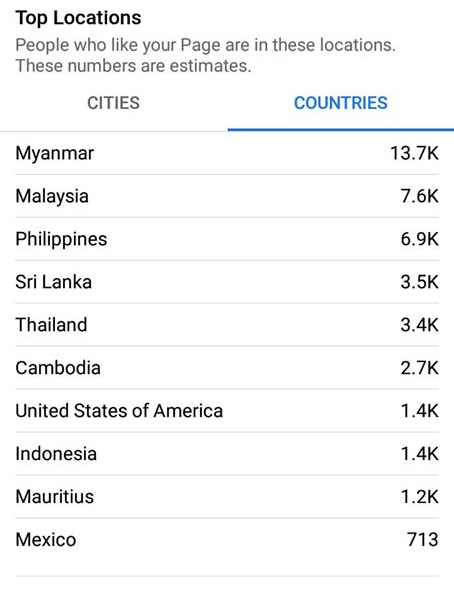Select the Mauritius row
The height and width of the screenshot is (590, 454).
pyautogui.click(x=227, y=496)
